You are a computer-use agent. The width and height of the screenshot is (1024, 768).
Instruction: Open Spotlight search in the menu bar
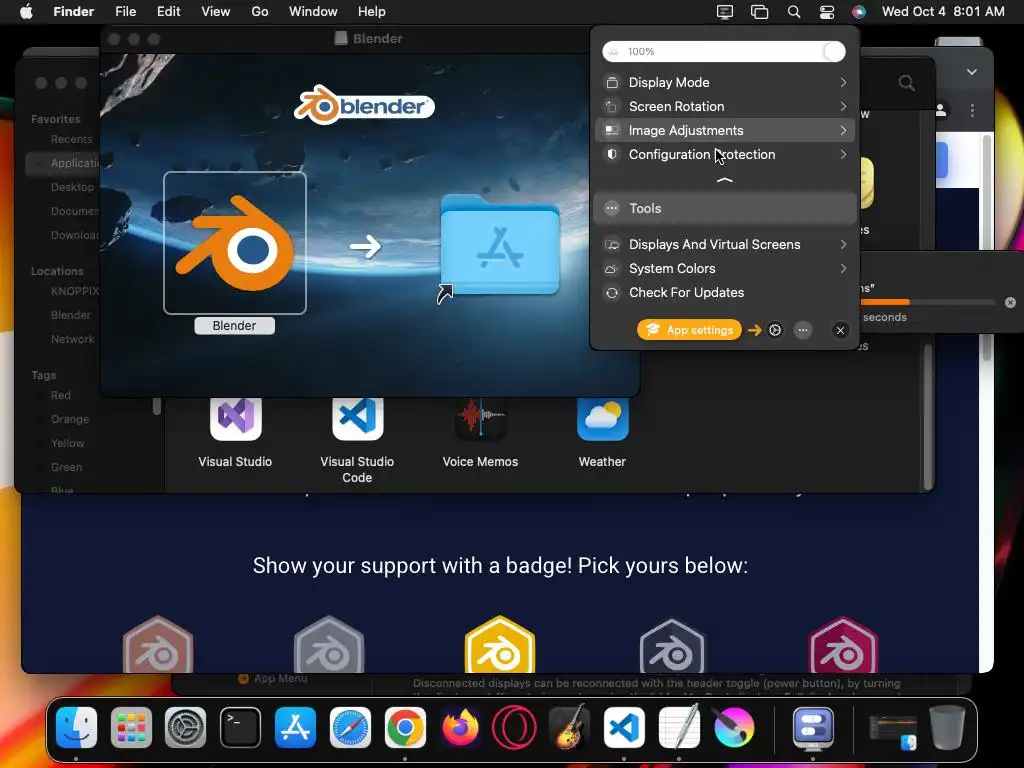[x=794, y=12]
